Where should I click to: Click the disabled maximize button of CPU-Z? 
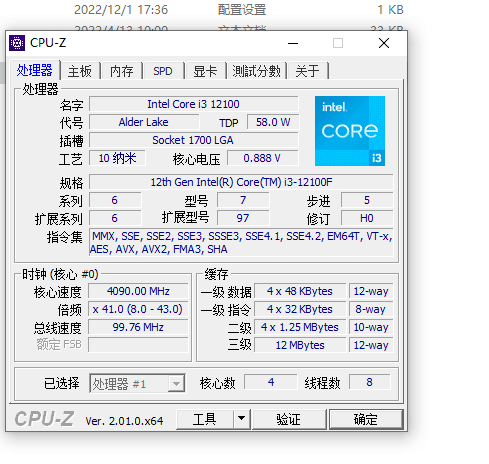(338, 43)
